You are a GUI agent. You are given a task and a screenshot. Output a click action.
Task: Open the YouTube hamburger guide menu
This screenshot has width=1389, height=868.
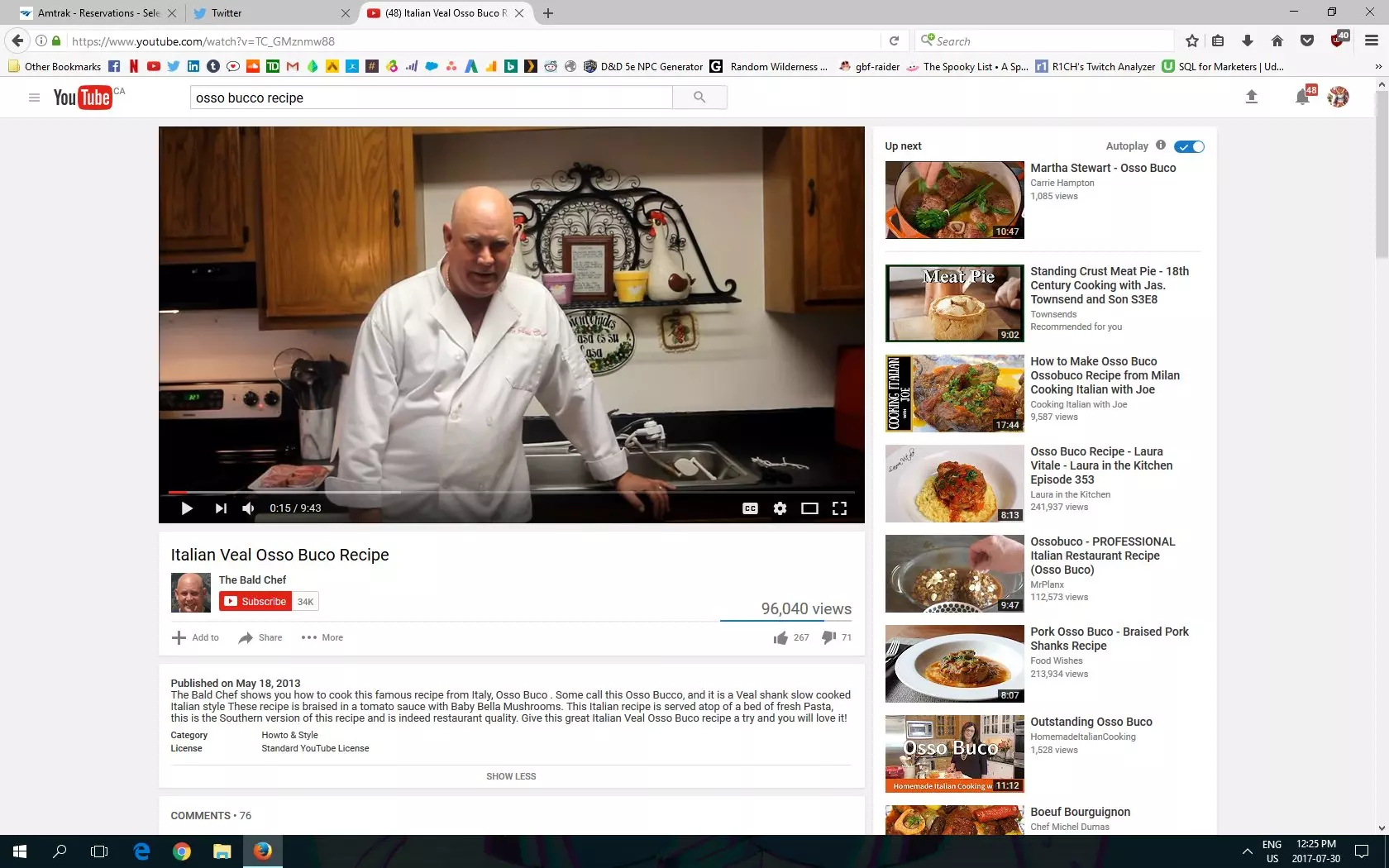pos(34,98)
